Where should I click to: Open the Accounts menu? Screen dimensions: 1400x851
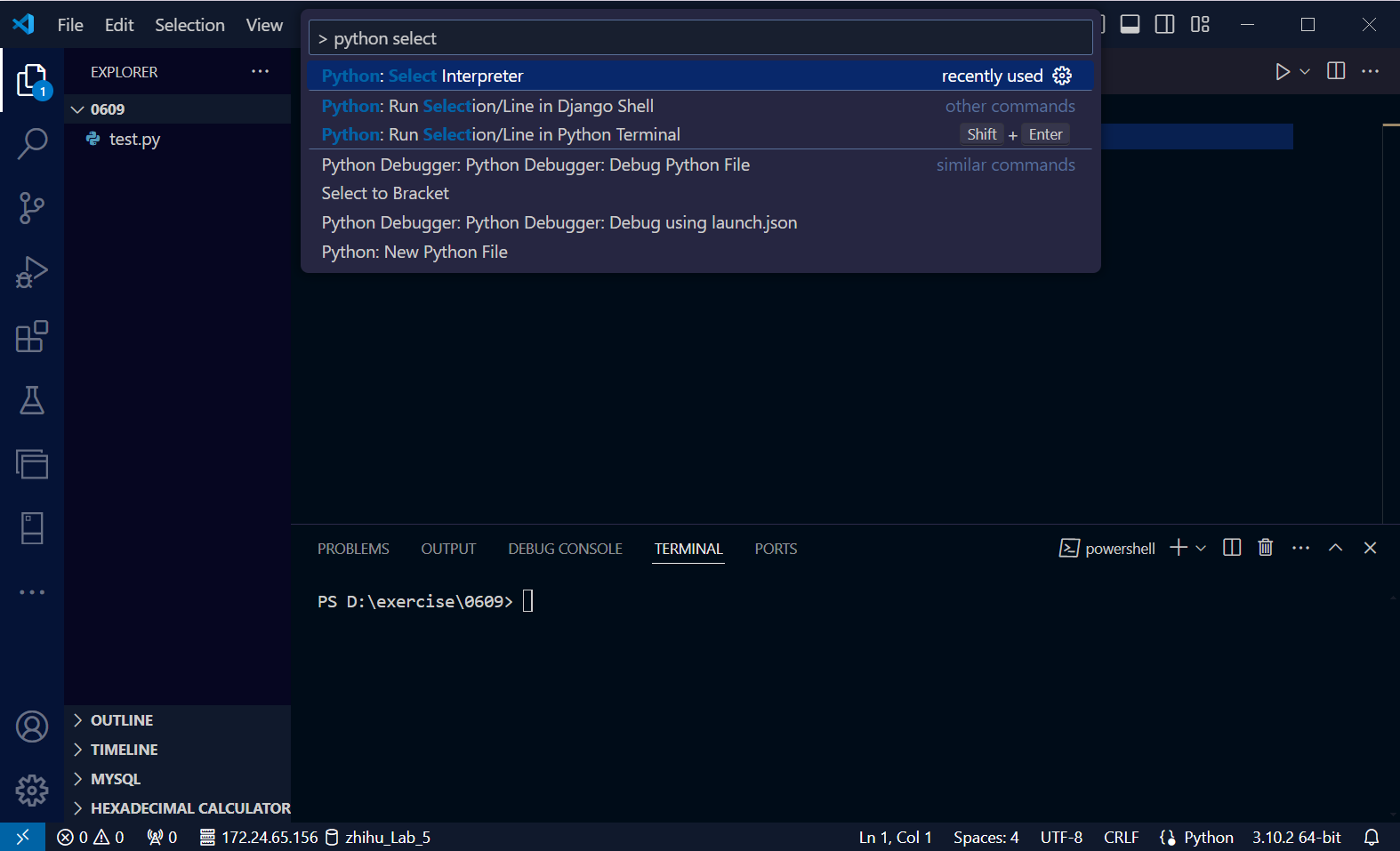[x=32, y=727]
